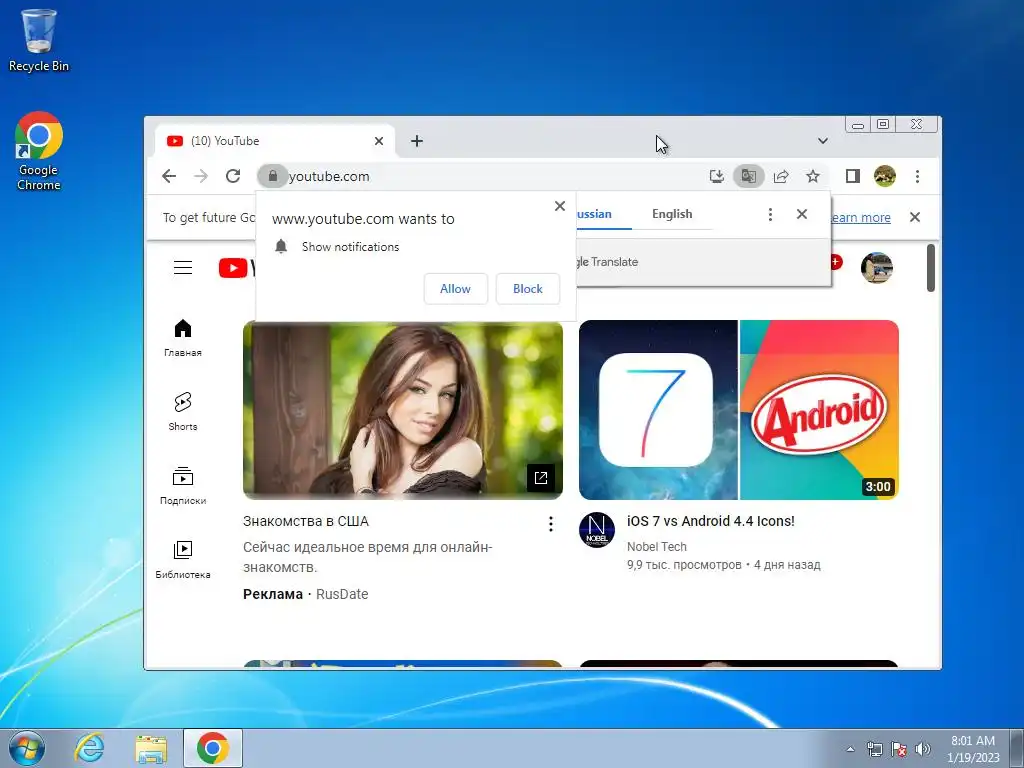Open site info via the lock icon
This screenshot has height=768, width=1024.
[x=272, y=176]
